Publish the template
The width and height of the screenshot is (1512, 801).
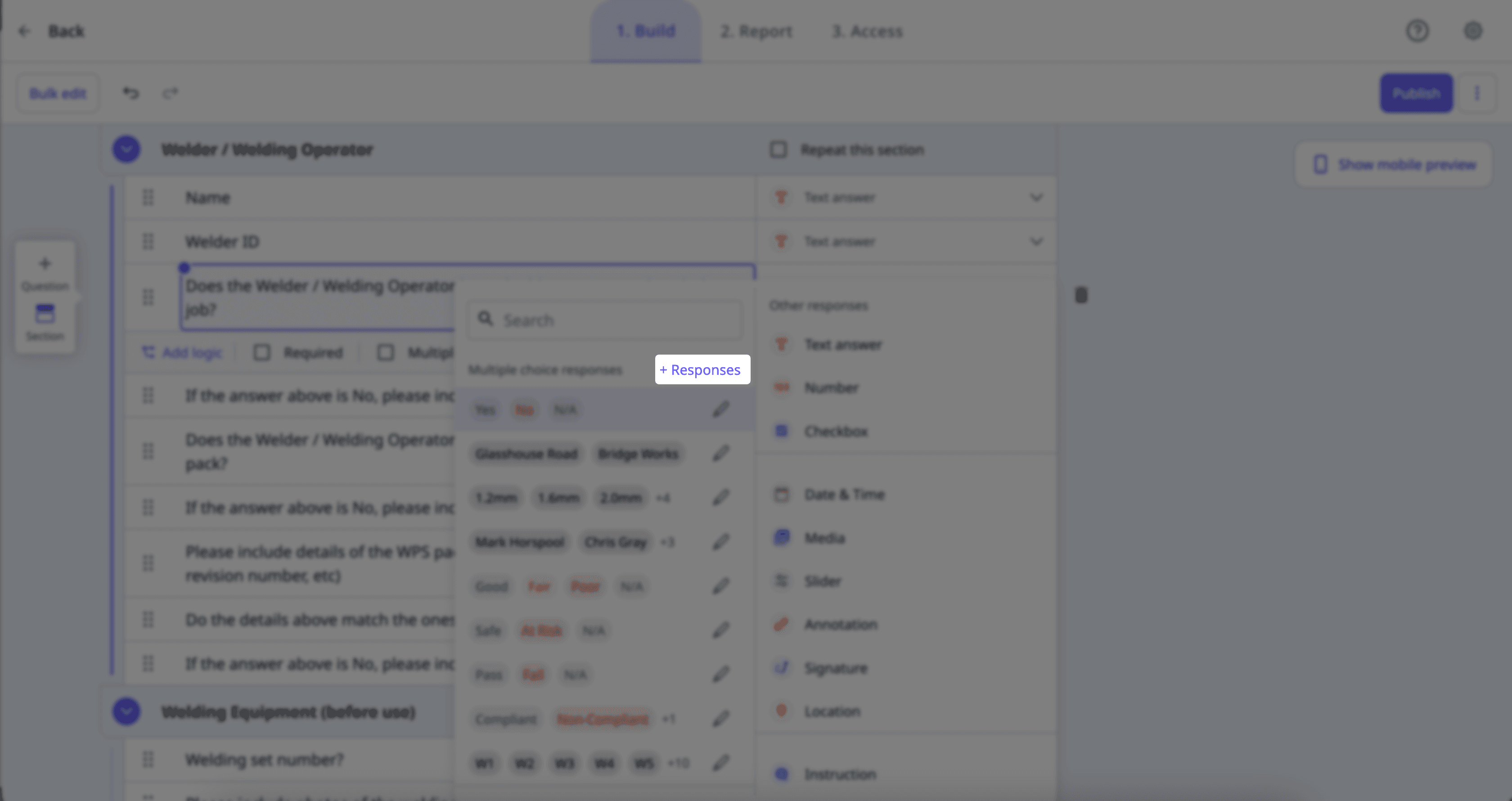click(1416, 93)
